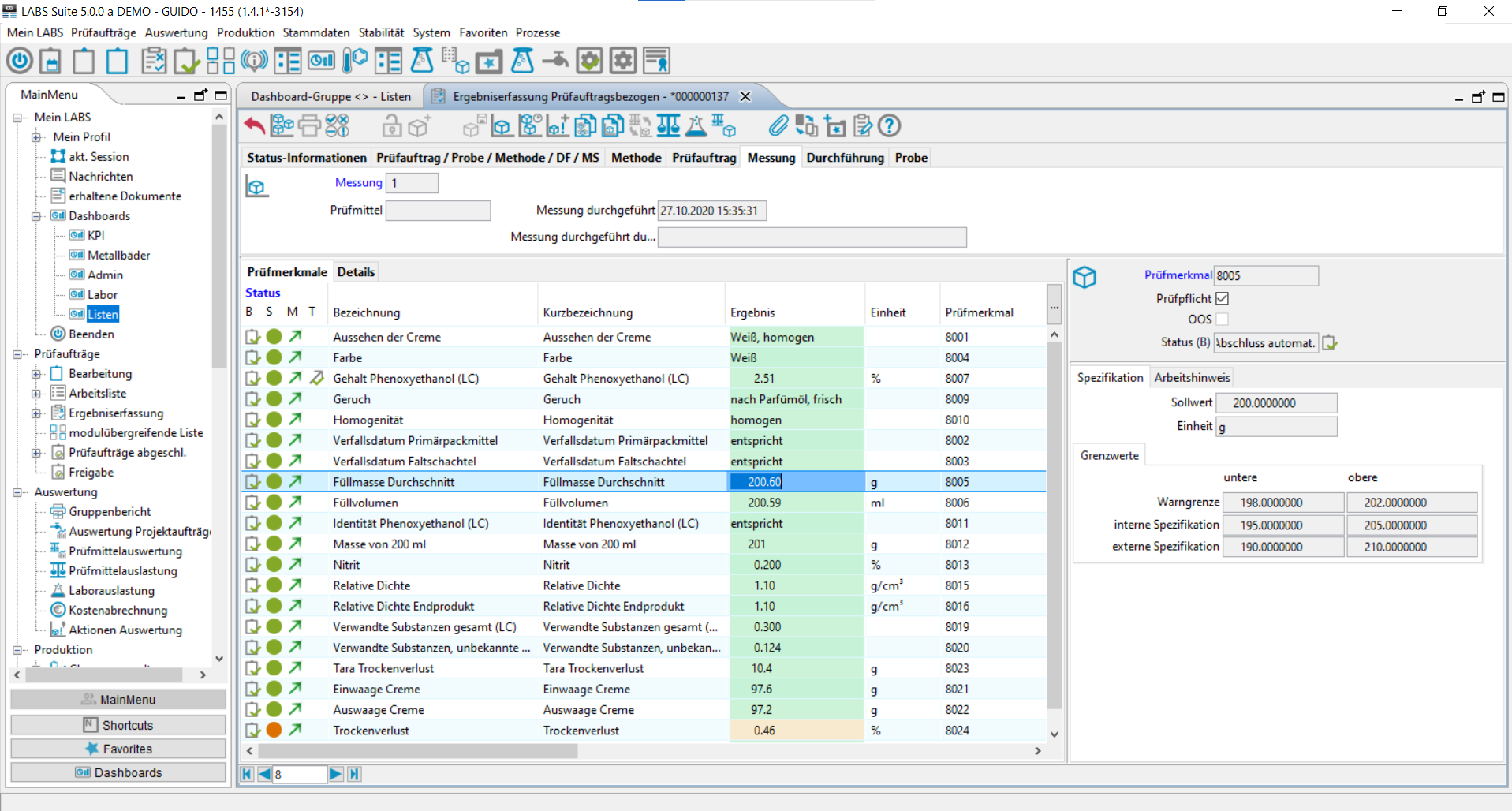Image resolution: width=1512 pixels, height=811 pixels.
Task: Click the blue power icon in main toolbar
Action: 20,61
